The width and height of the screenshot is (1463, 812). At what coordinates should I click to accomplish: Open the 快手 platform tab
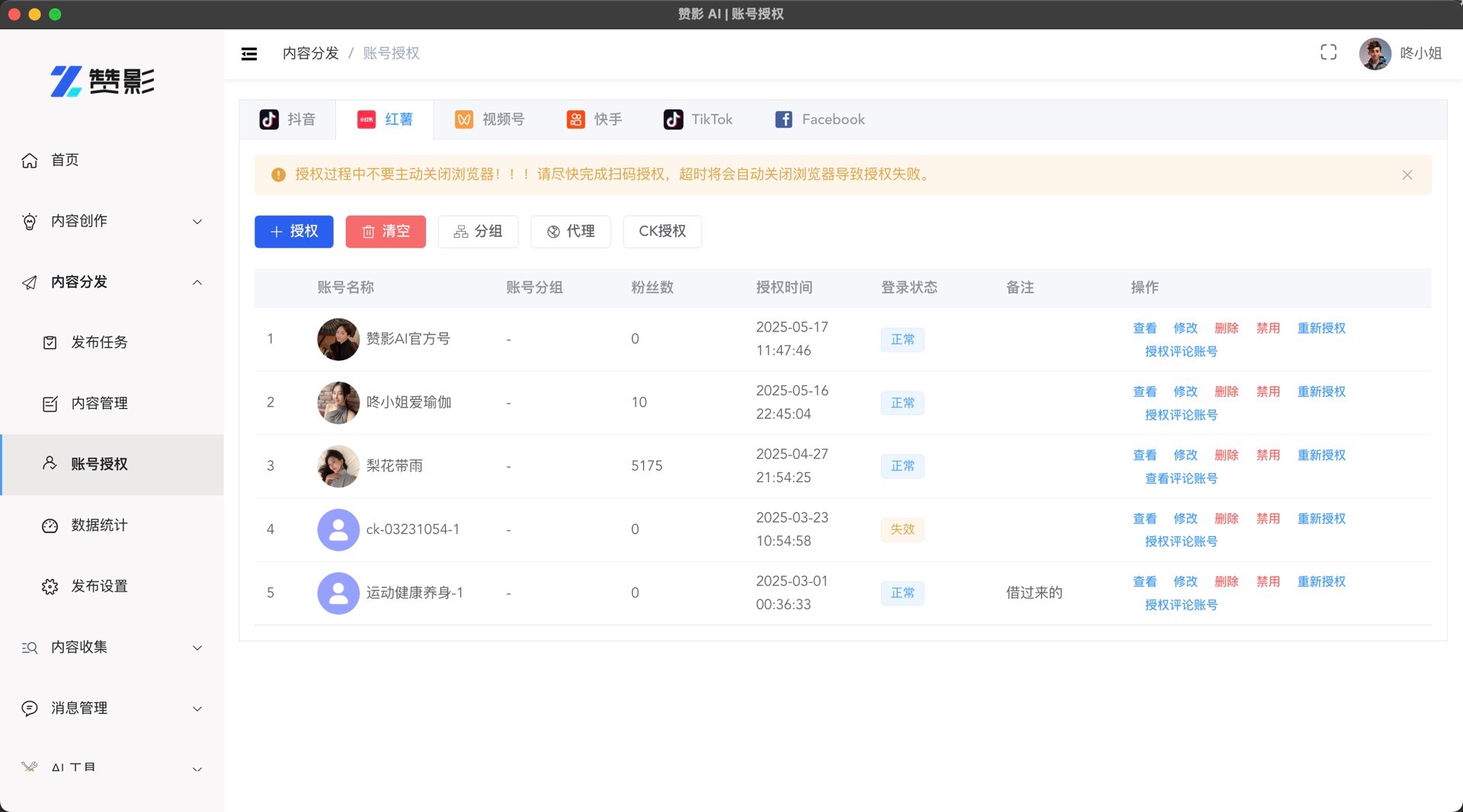pos(594,120)
